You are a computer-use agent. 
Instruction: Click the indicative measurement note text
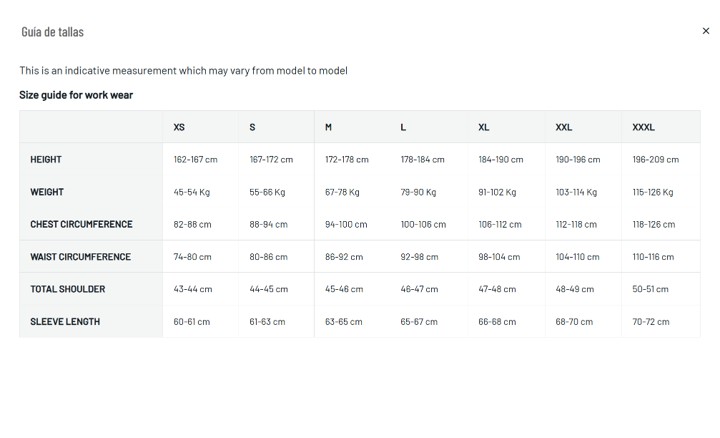(183, 70)
